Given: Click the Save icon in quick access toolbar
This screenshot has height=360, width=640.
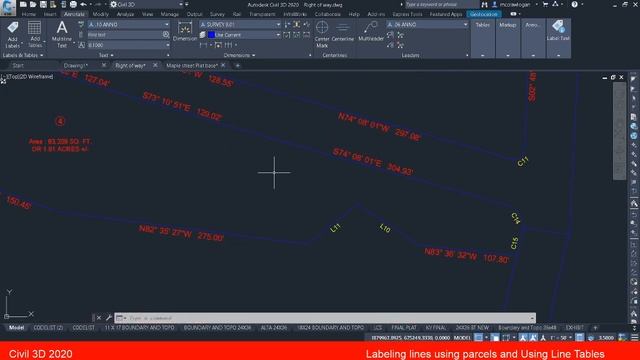Looking at the screenshot, I should click(43, 4).
